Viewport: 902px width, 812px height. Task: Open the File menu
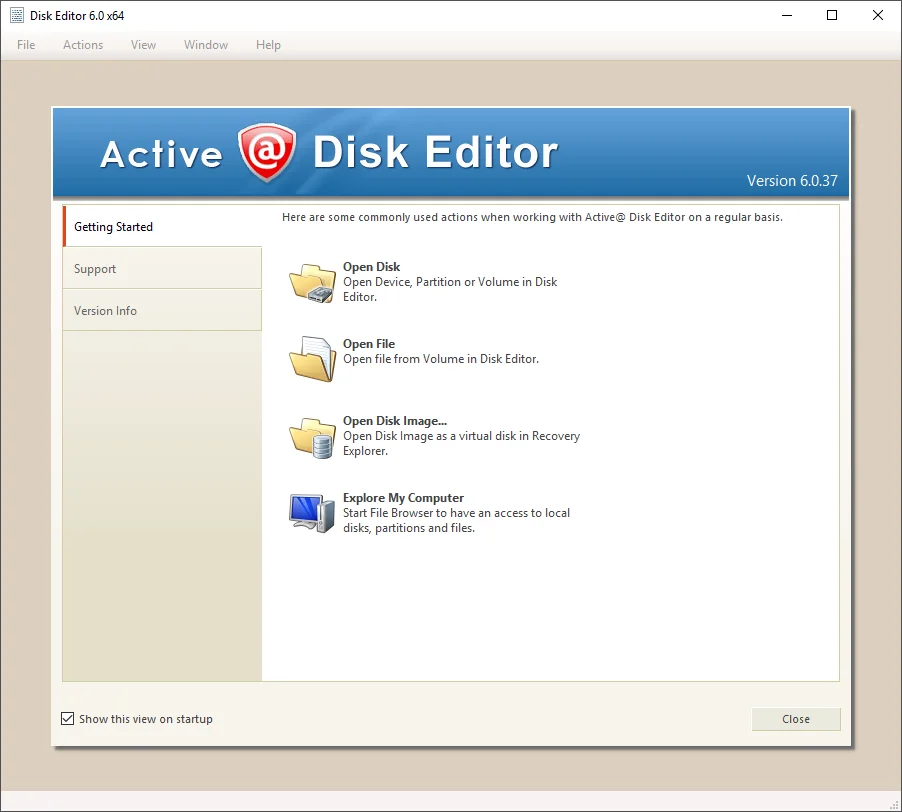coord(26,45)
